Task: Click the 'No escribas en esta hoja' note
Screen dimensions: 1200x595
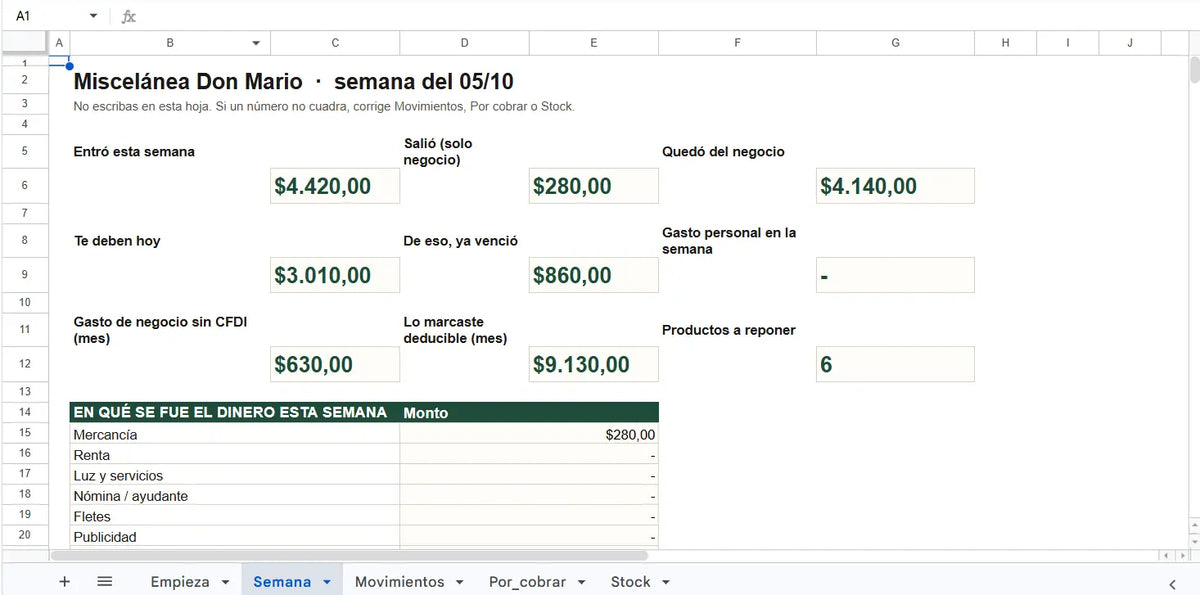Action: coord(324,106)
